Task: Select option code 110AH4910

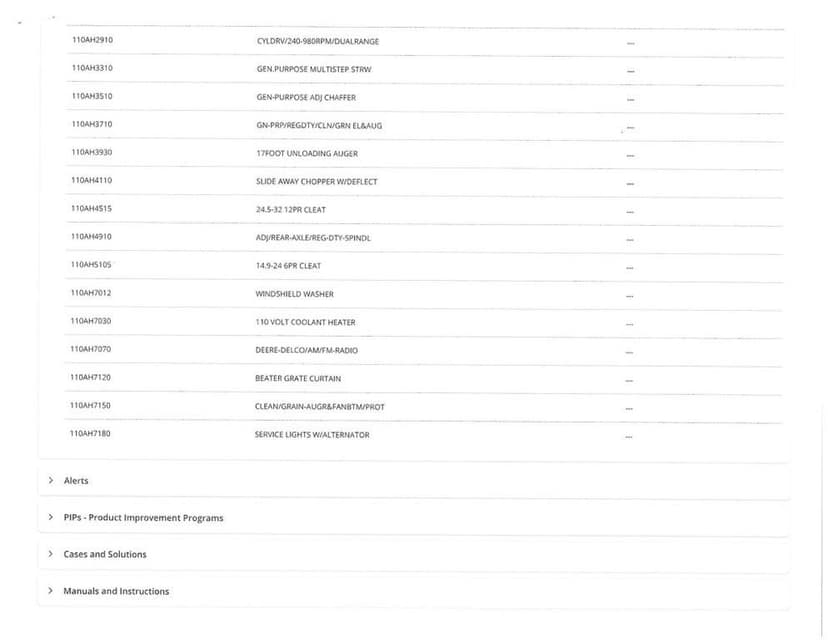Action: point(91,237)
